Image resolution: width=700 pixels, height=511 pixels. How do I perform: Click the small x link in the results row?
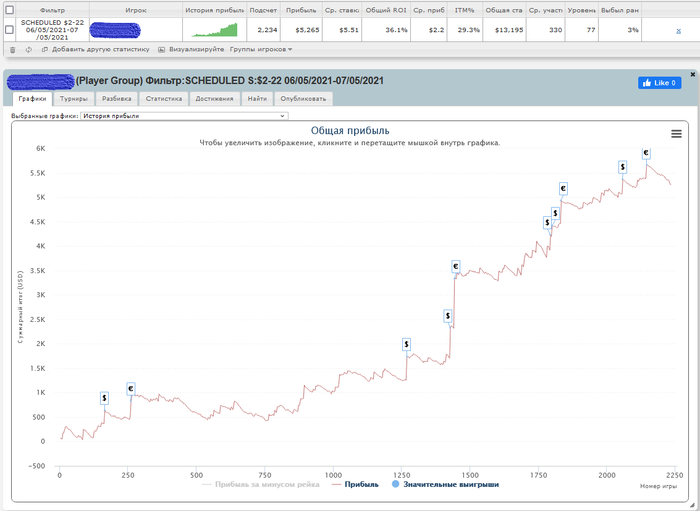coord(679,31)
